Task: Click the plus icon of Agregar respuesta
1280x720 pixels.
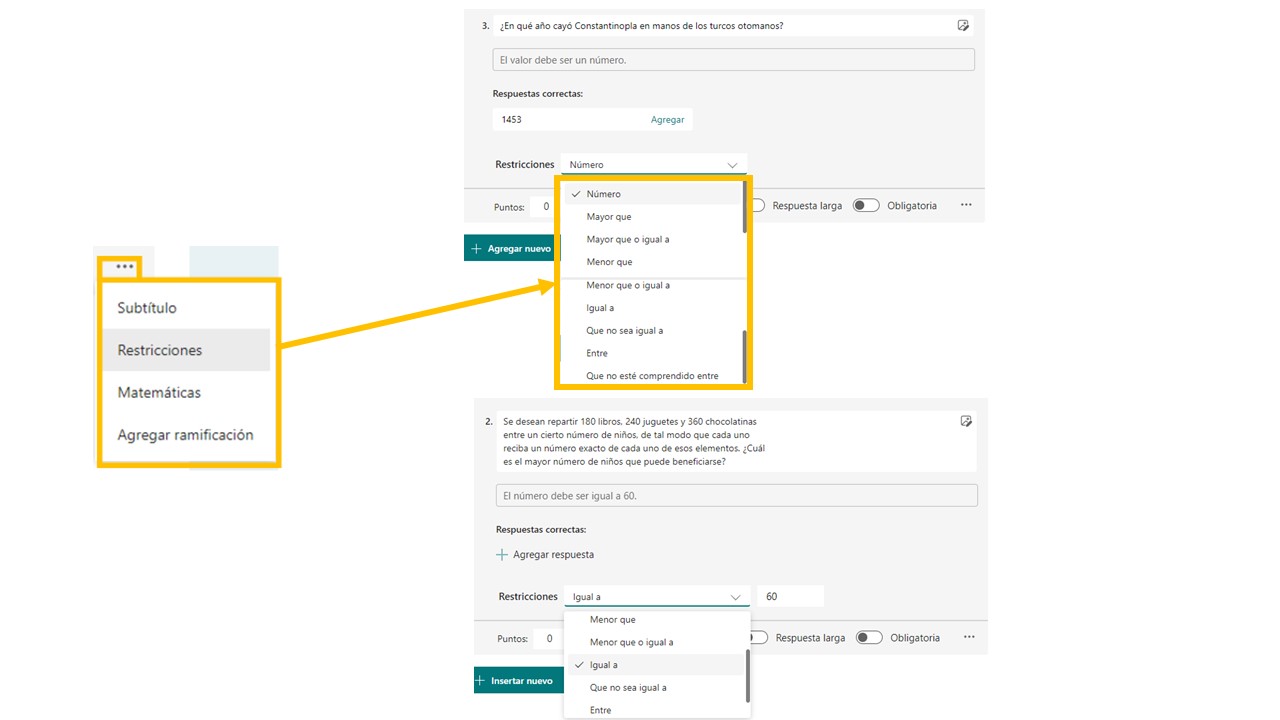Action: 502,554
